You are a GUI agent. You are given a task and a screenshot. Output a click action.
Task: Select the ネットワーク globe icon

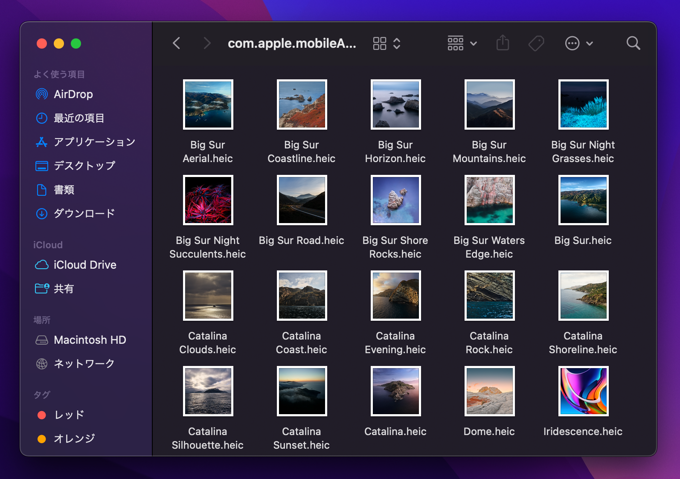tap(42, 364)
